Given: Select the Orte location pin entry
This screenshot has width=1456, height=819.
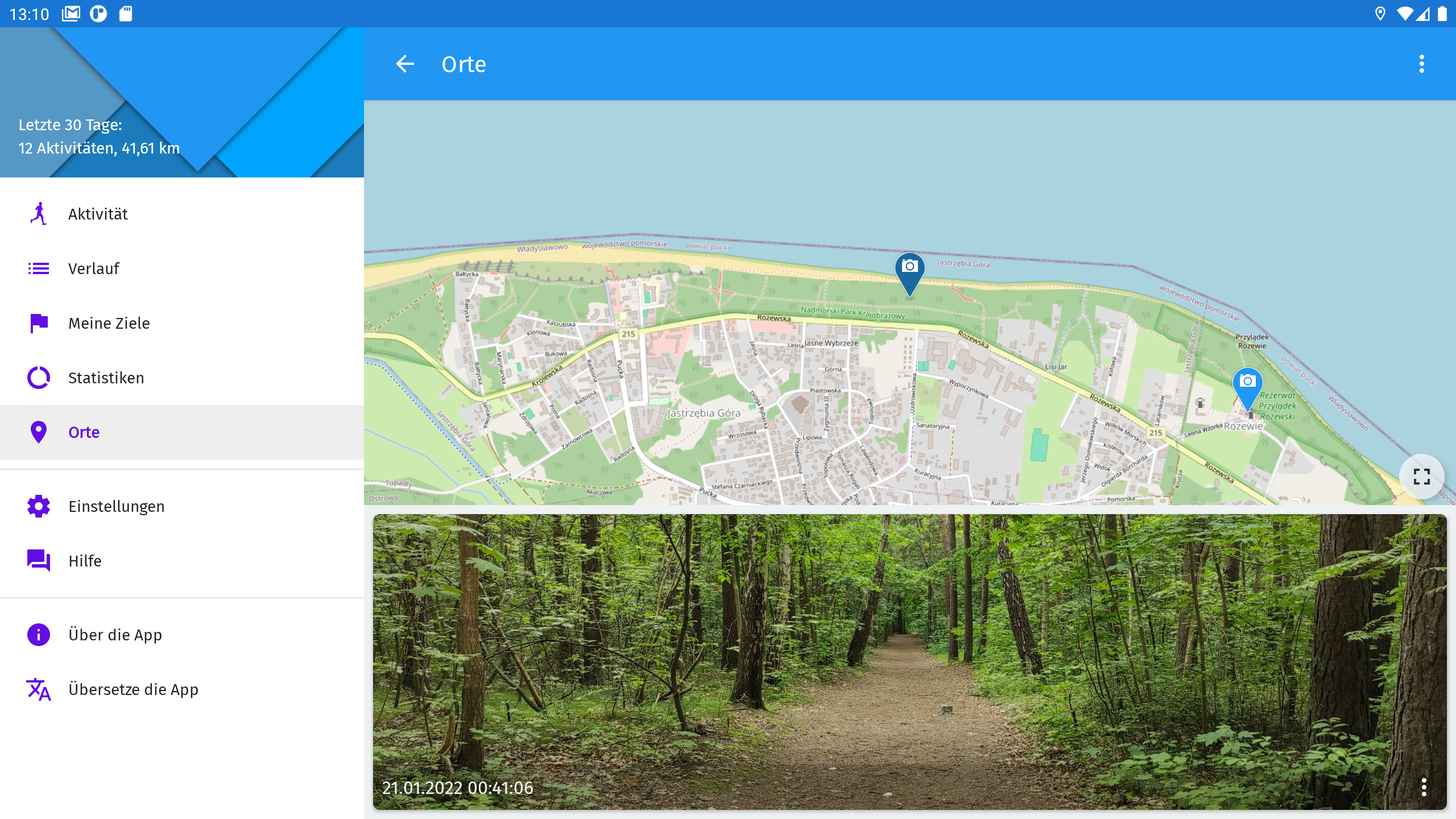Looking at the screenshot, I should [84, 432].
